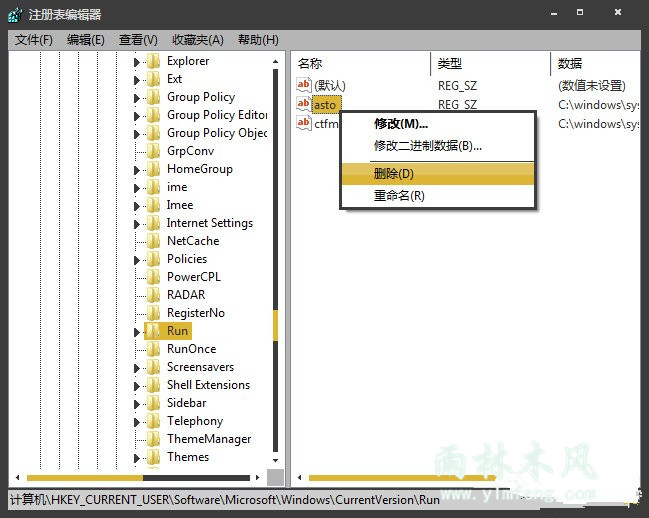Select the Internet Settings tree key

[x=210, y=223]
